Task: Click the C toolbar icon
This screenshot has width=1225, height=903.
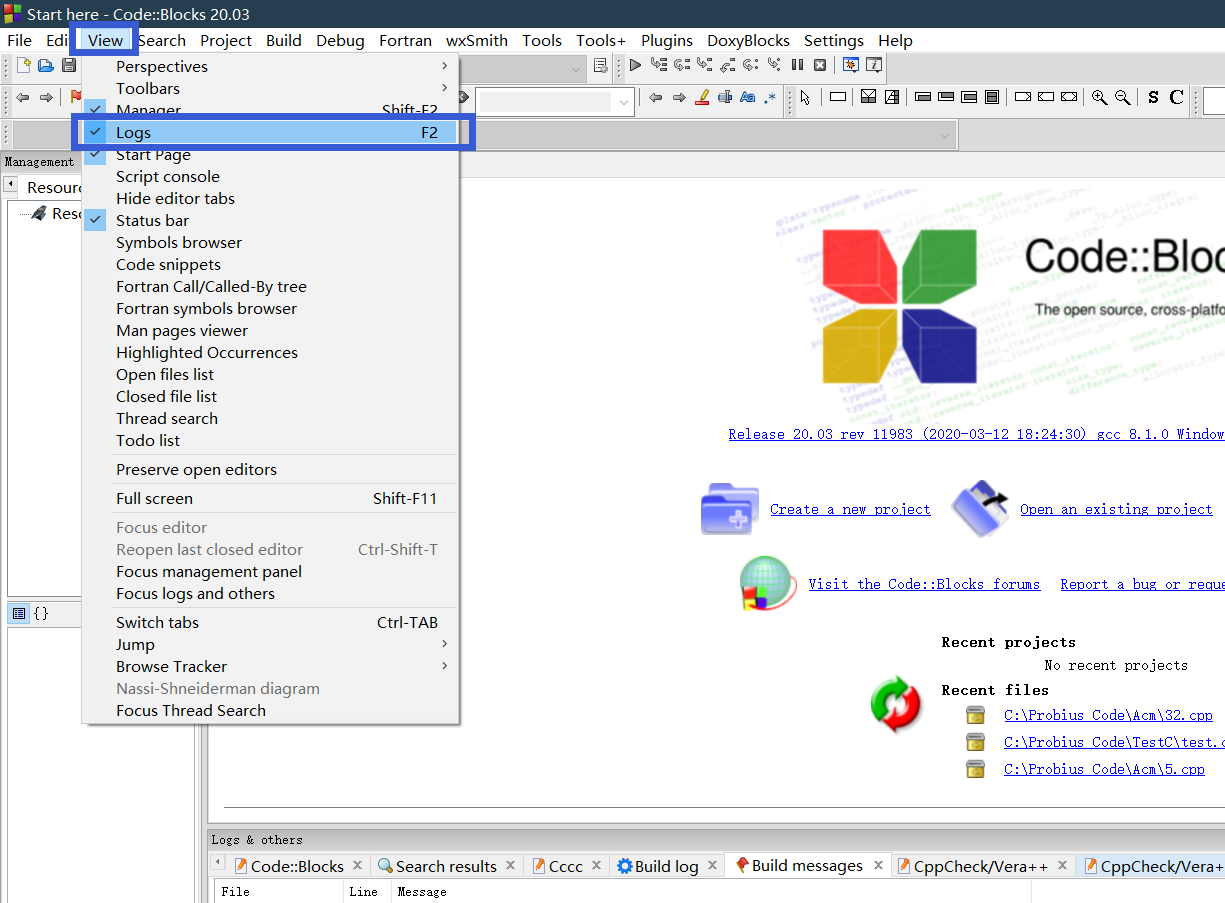Action: coord(1176,97)
